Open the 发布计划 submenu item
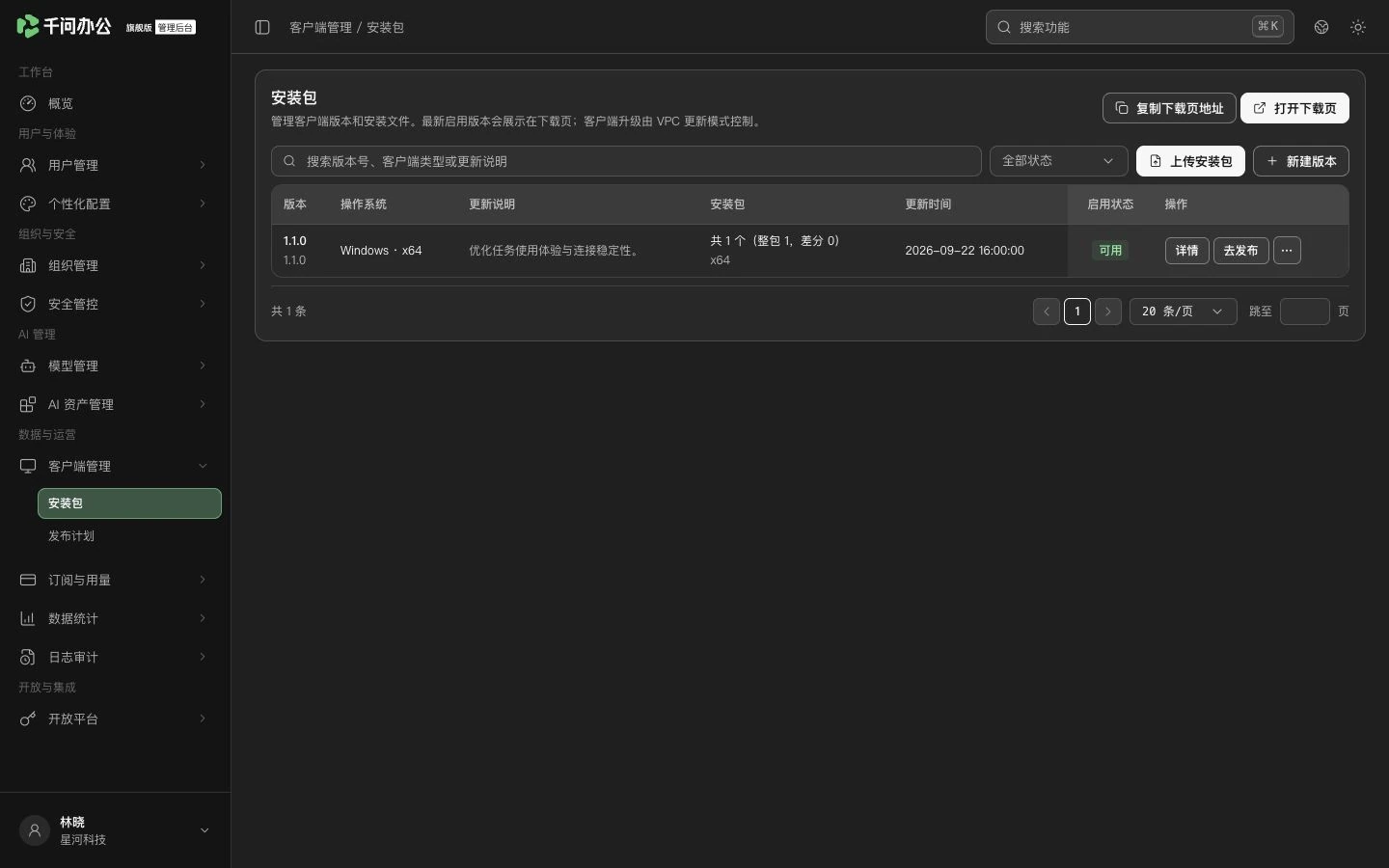The image size is (1389, 868). click(x=129, y=536)
